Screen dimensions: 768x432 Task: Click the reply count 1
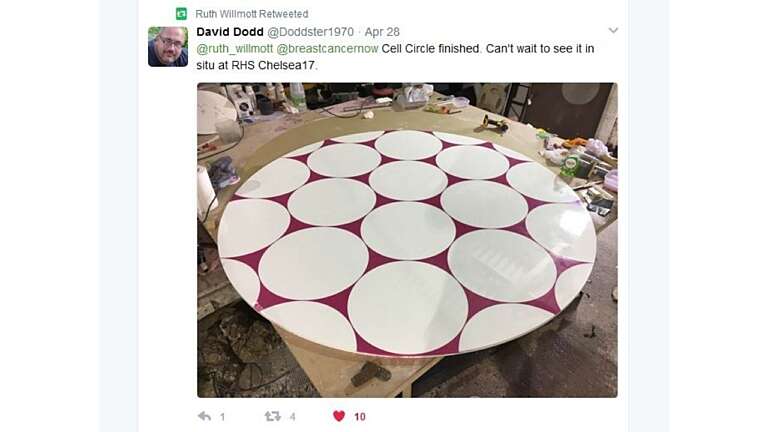[x=222, y=417]
